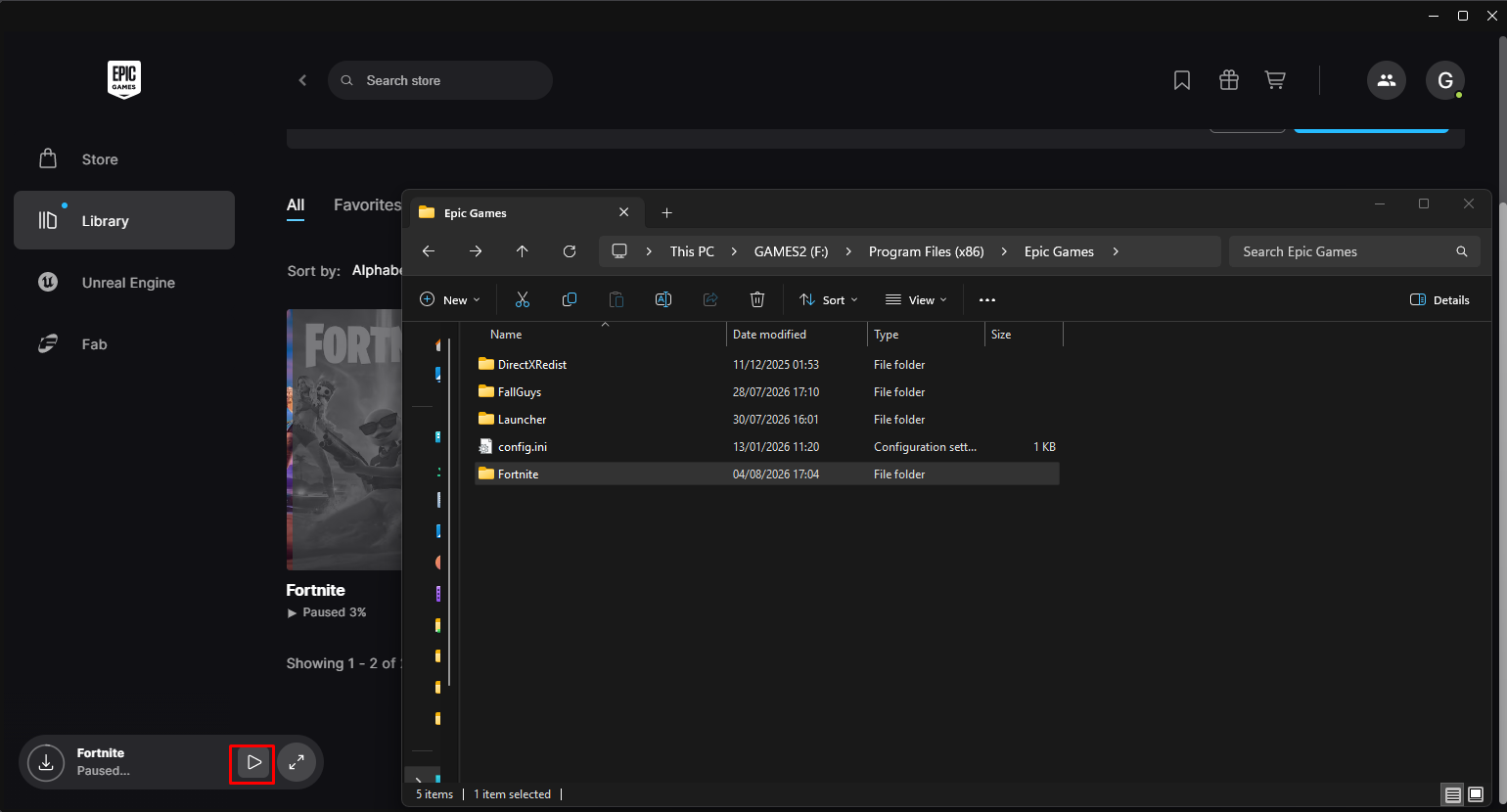Open the Fortnite cover art in Library

(x=344, y=439)
